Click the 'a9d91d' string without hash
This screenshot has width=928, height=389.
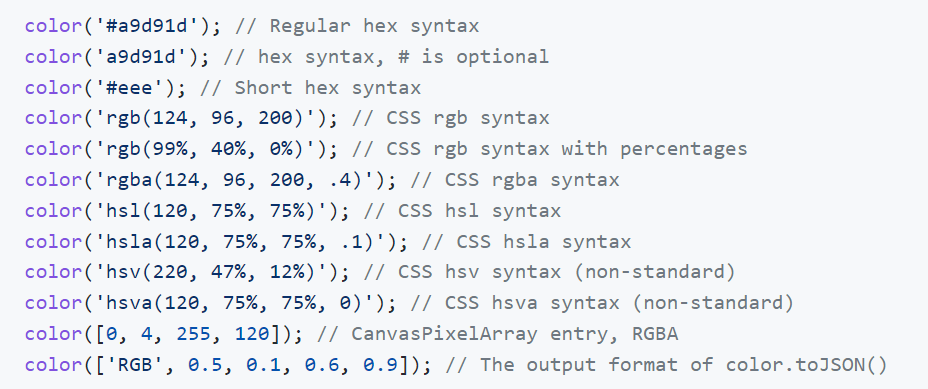pos(141,57)
